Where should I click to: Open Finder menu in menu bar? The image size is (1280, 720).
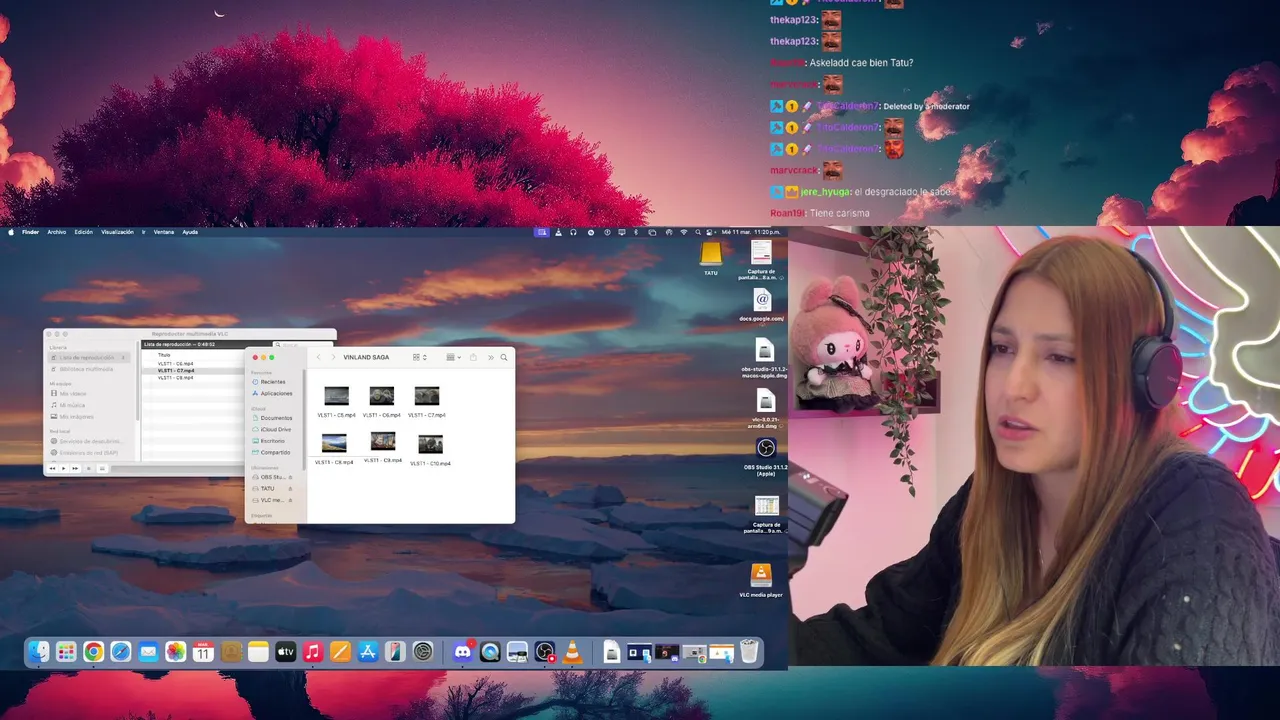31,232
